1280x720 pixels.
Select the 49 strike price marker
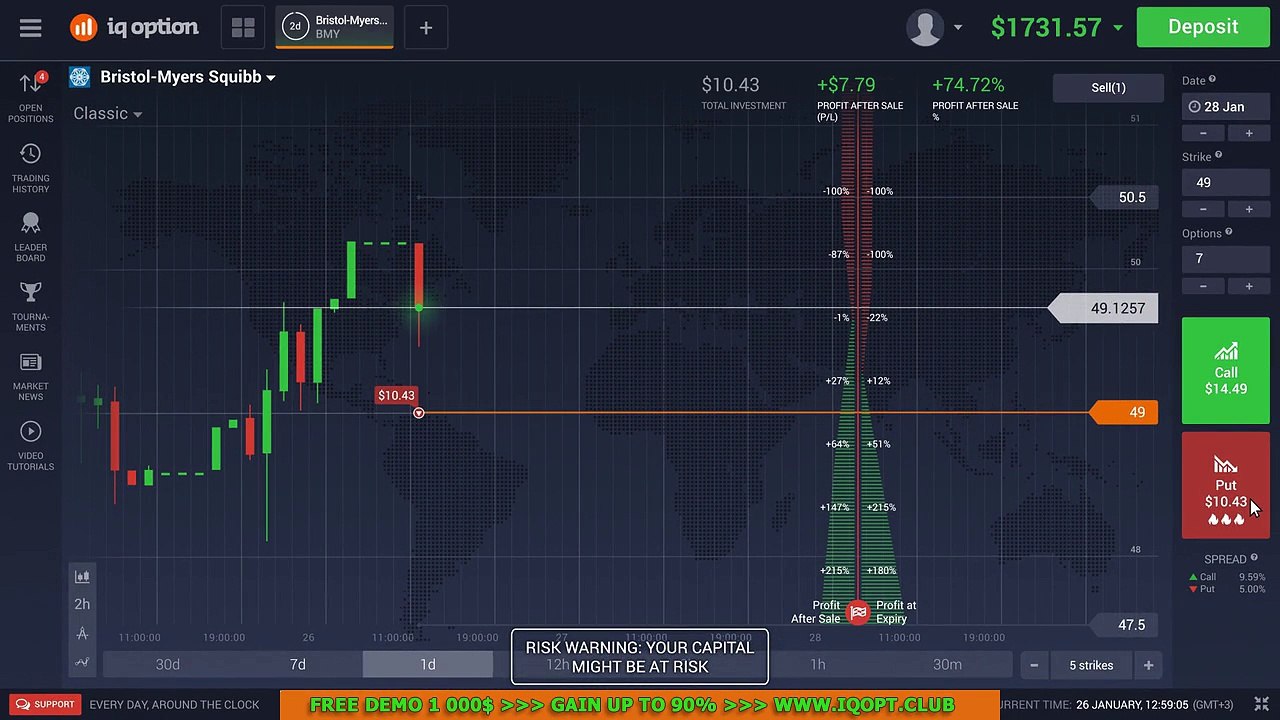click(1123, 412)
